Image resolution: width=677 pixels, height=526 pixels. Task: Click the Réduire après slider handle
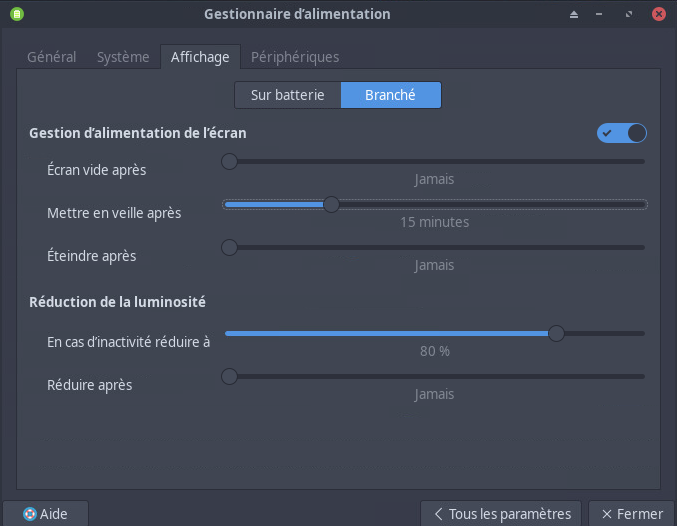point(230,376)
